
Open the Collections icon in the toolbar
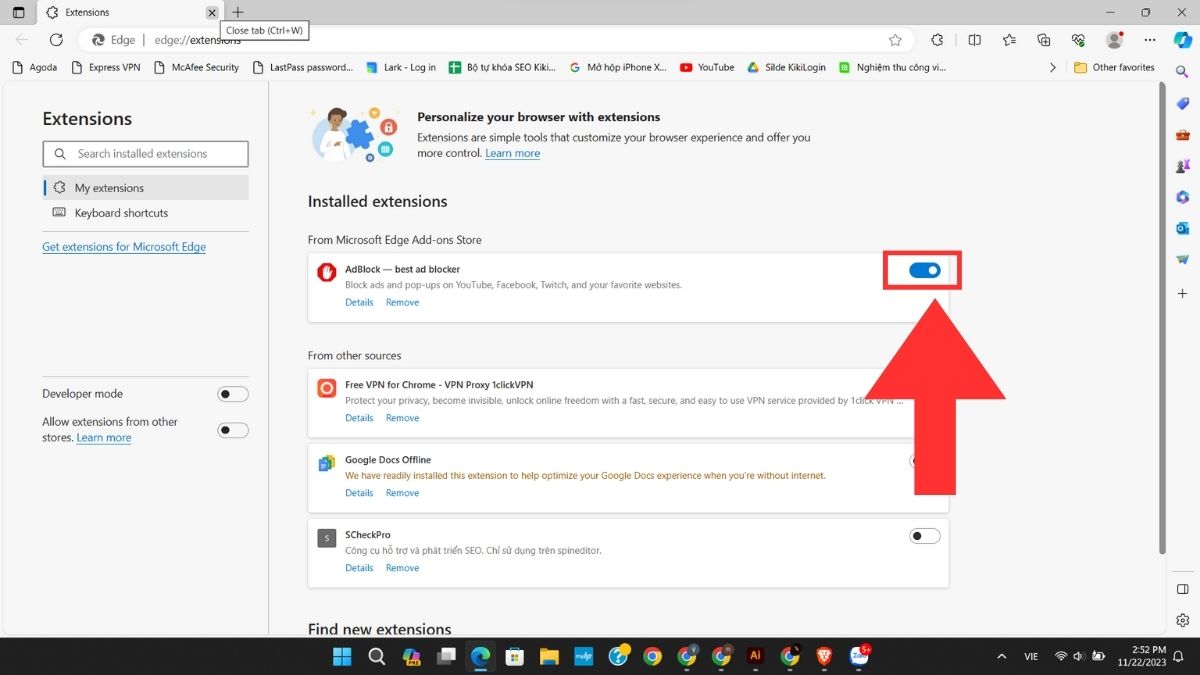click(1044, 40)
